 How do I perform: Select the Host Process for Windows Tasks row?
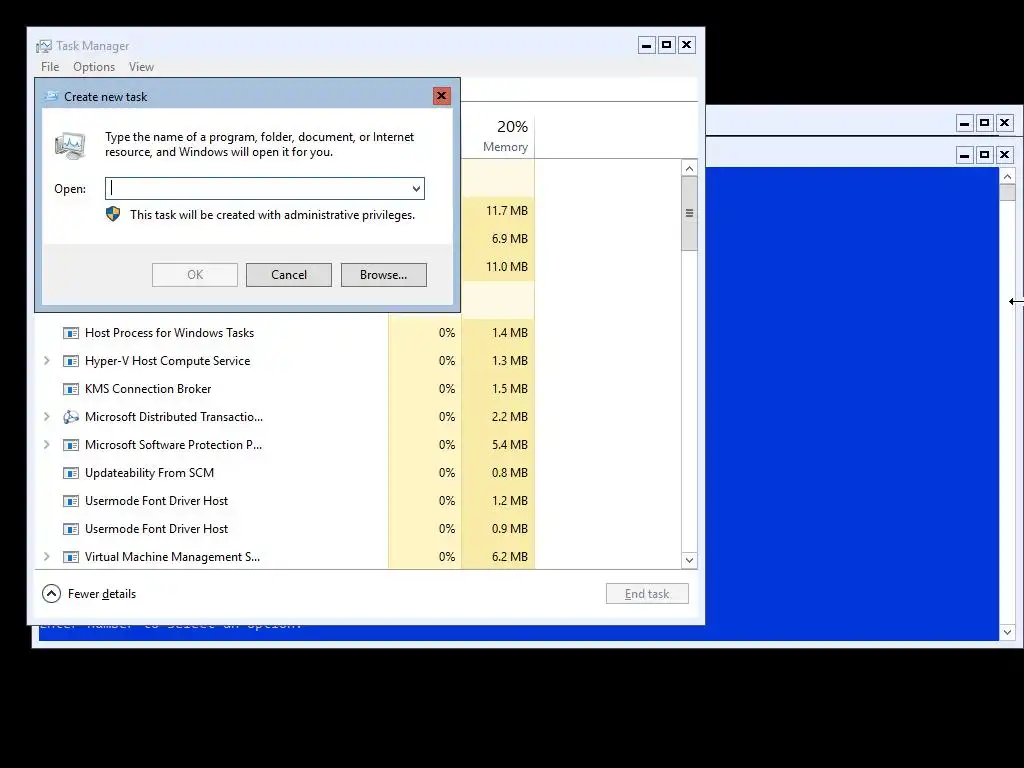click(285, 333)
